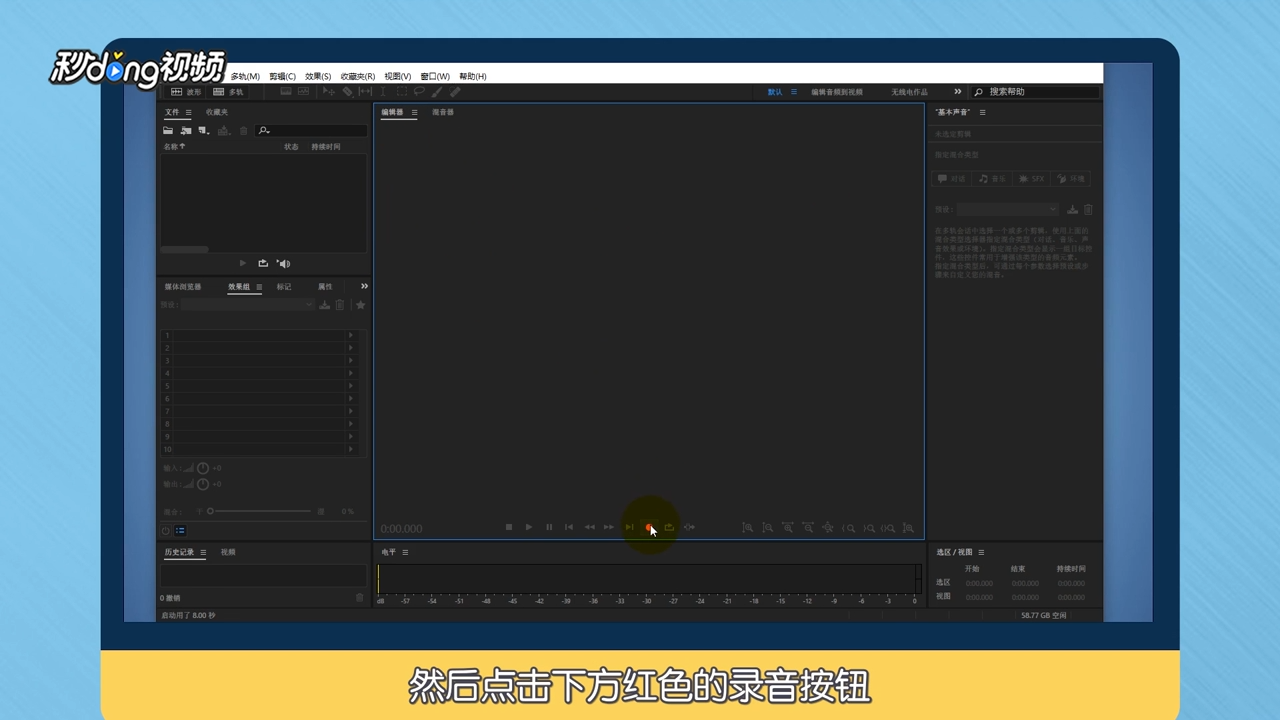Click the insert into multitrack icon
Viewport: 1280px width, 720px height.
click(x=223, y=130)
